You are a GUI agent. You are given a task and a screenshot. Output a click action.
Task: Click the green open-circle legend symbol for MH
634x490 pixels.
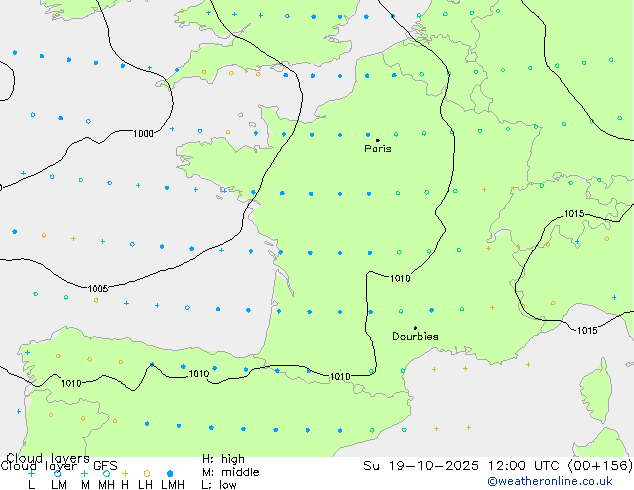106,473
